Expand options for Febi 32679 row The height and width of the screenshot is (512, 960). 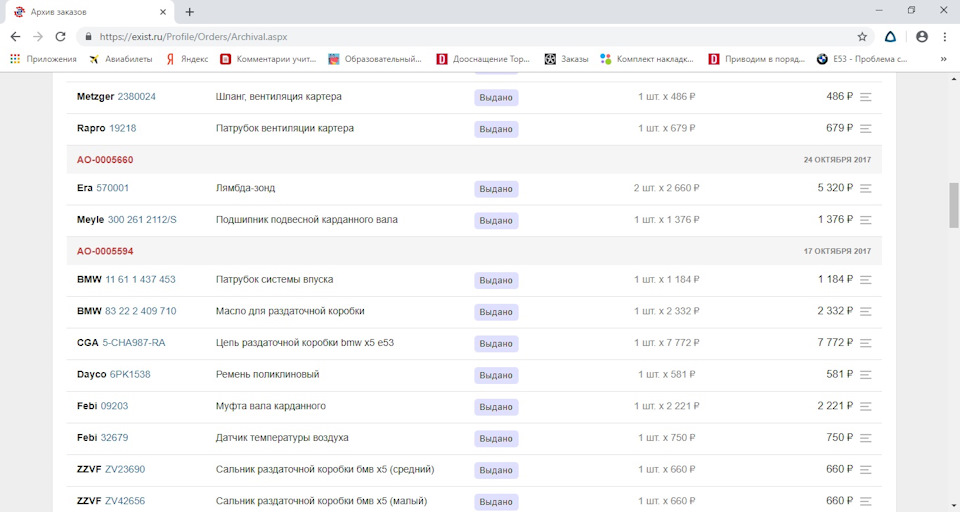tap(866, 438)
